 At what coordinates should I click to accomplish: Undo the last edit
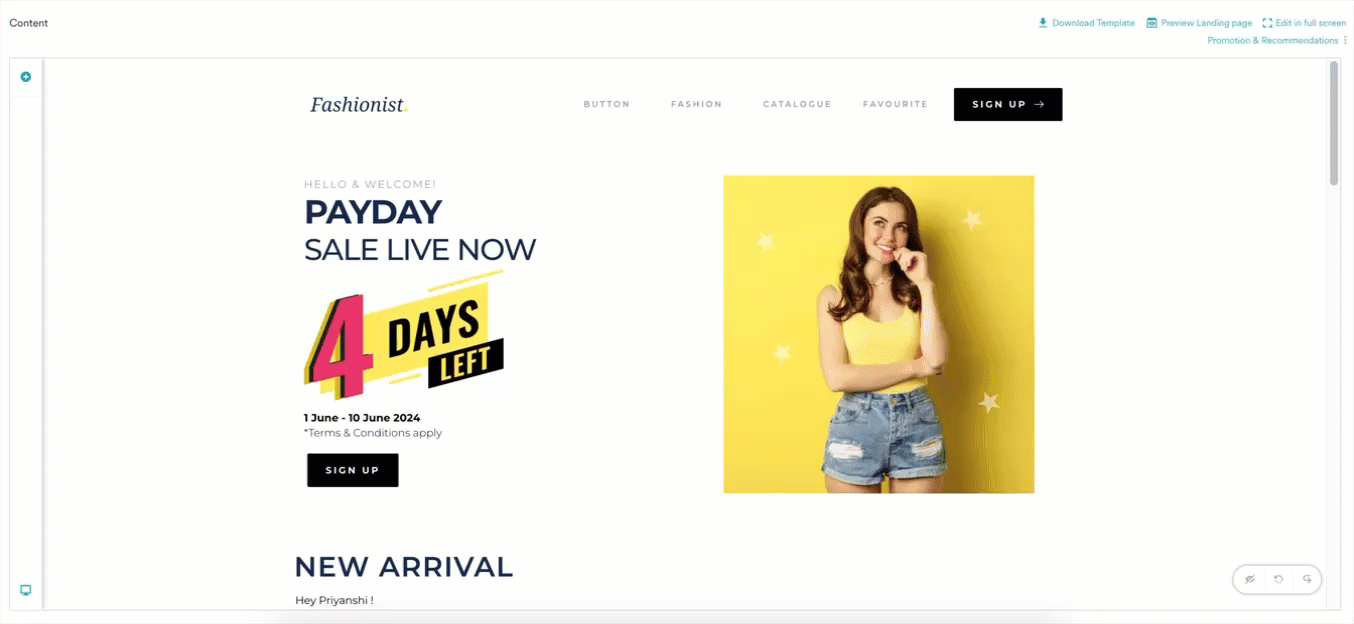[x=1278, y=579]
